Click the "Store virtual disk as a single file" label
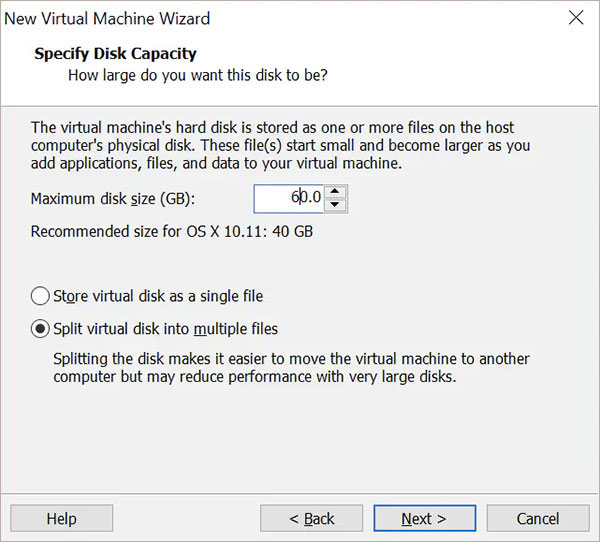The height and width of the screenshot is (542, 600). (x=158, y=296)
